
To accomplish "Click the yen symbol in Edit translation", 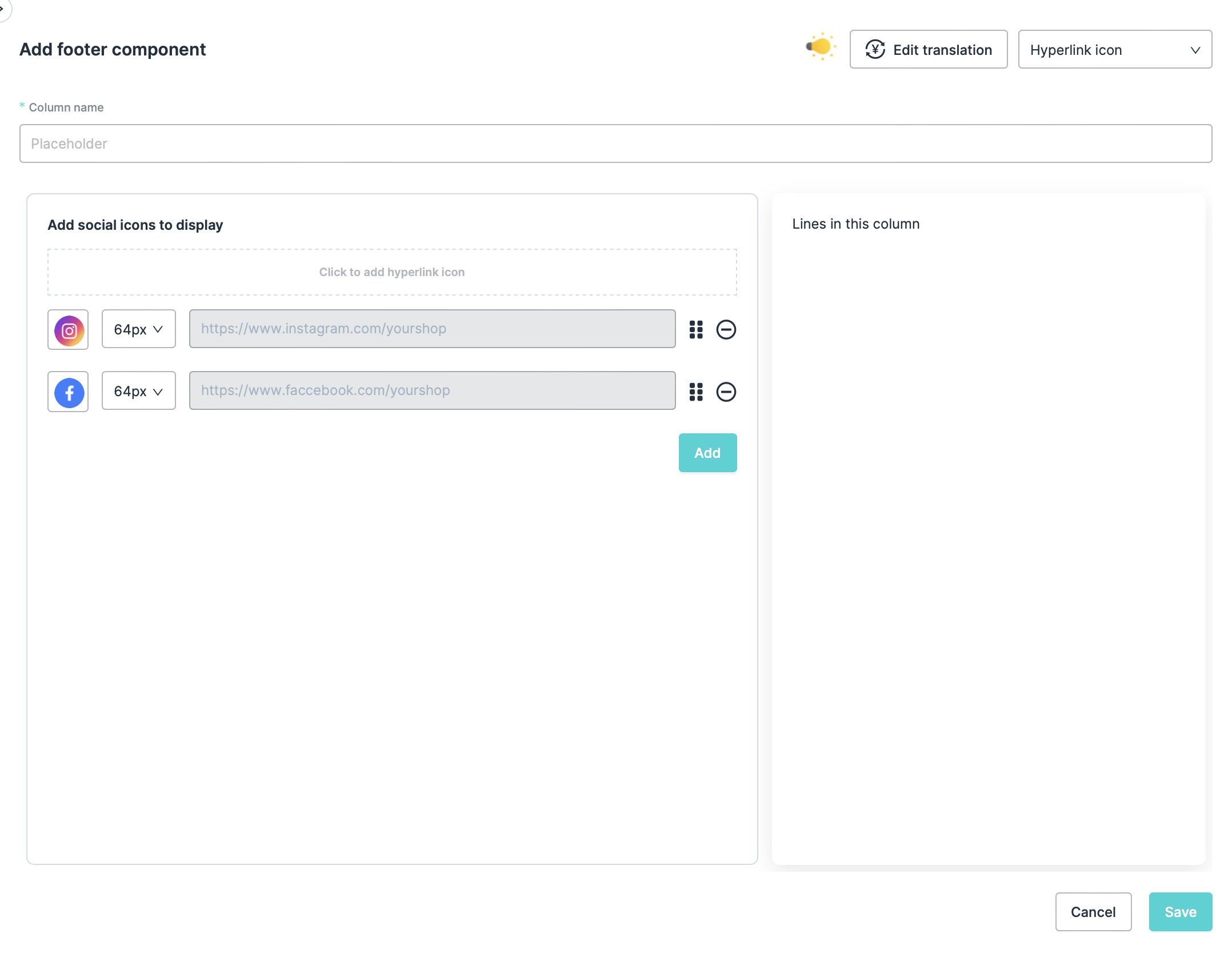I will pyautogui.click(x=875, y=50).
